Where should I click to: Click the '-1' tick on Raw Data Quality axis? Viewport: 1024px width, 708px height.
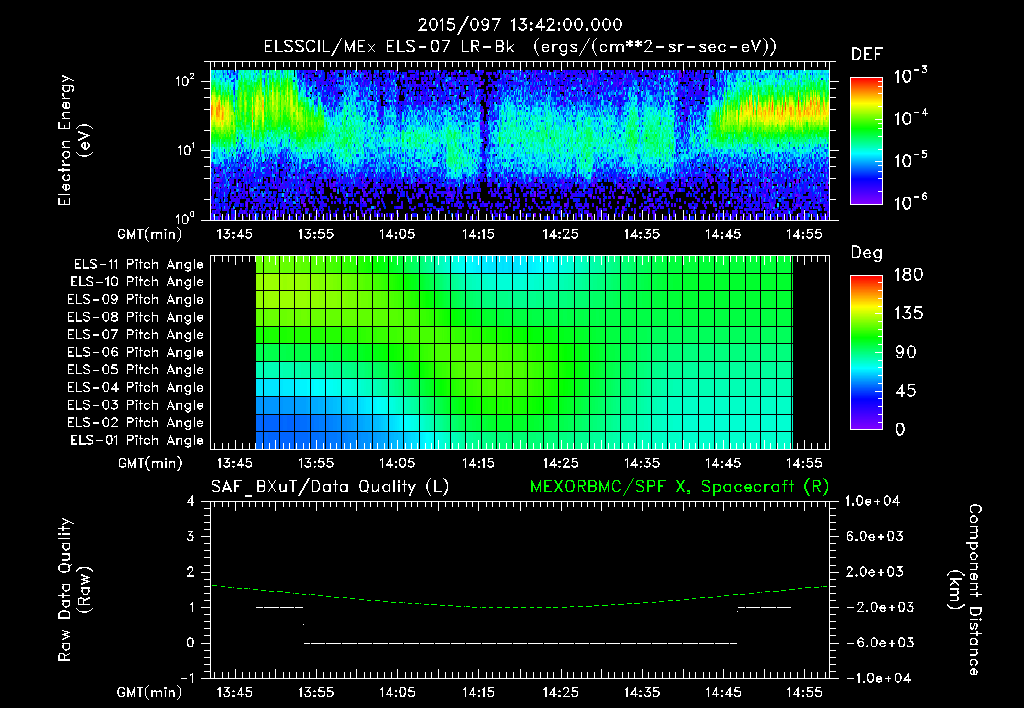click(x=187, y=678)
